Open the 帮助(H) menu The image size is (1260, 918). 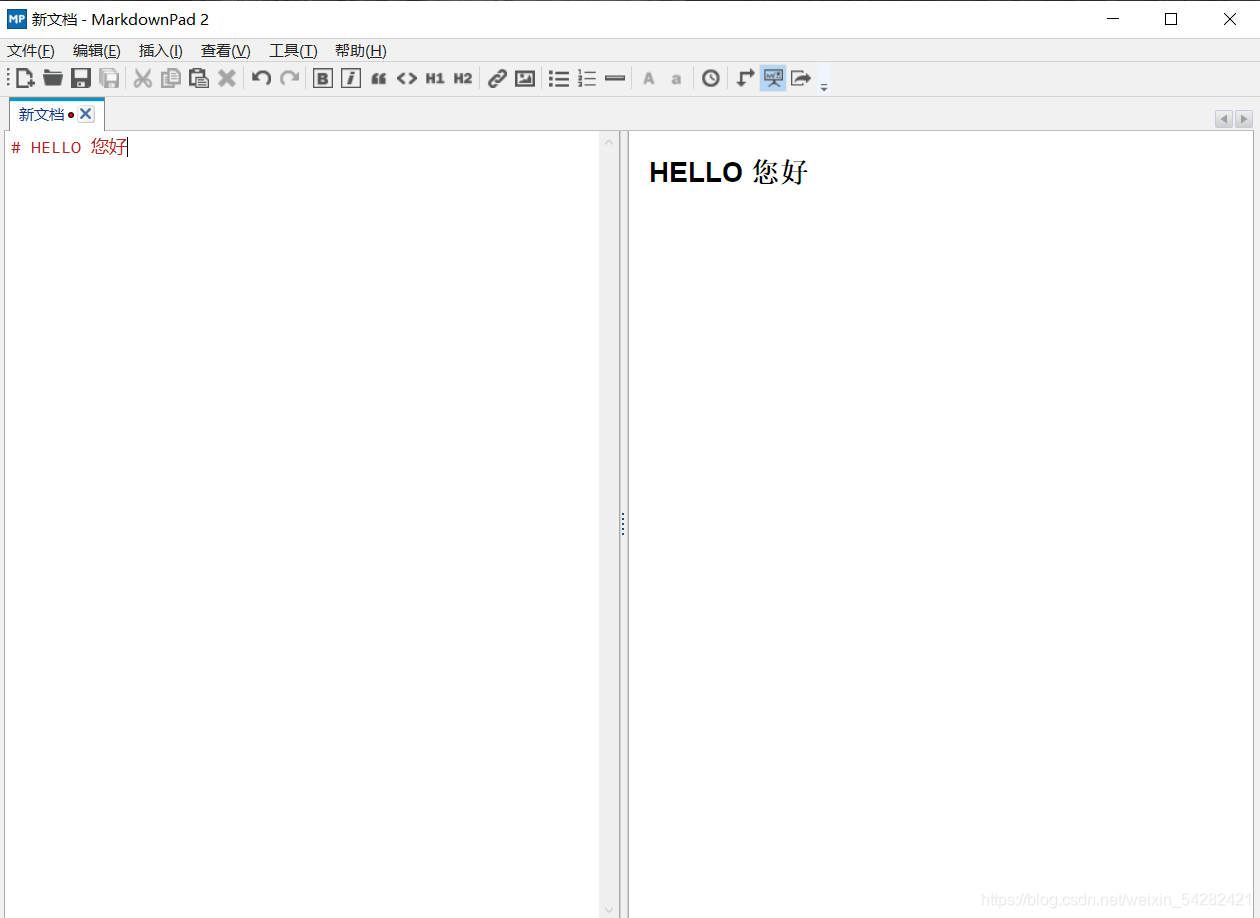[361, 51]
